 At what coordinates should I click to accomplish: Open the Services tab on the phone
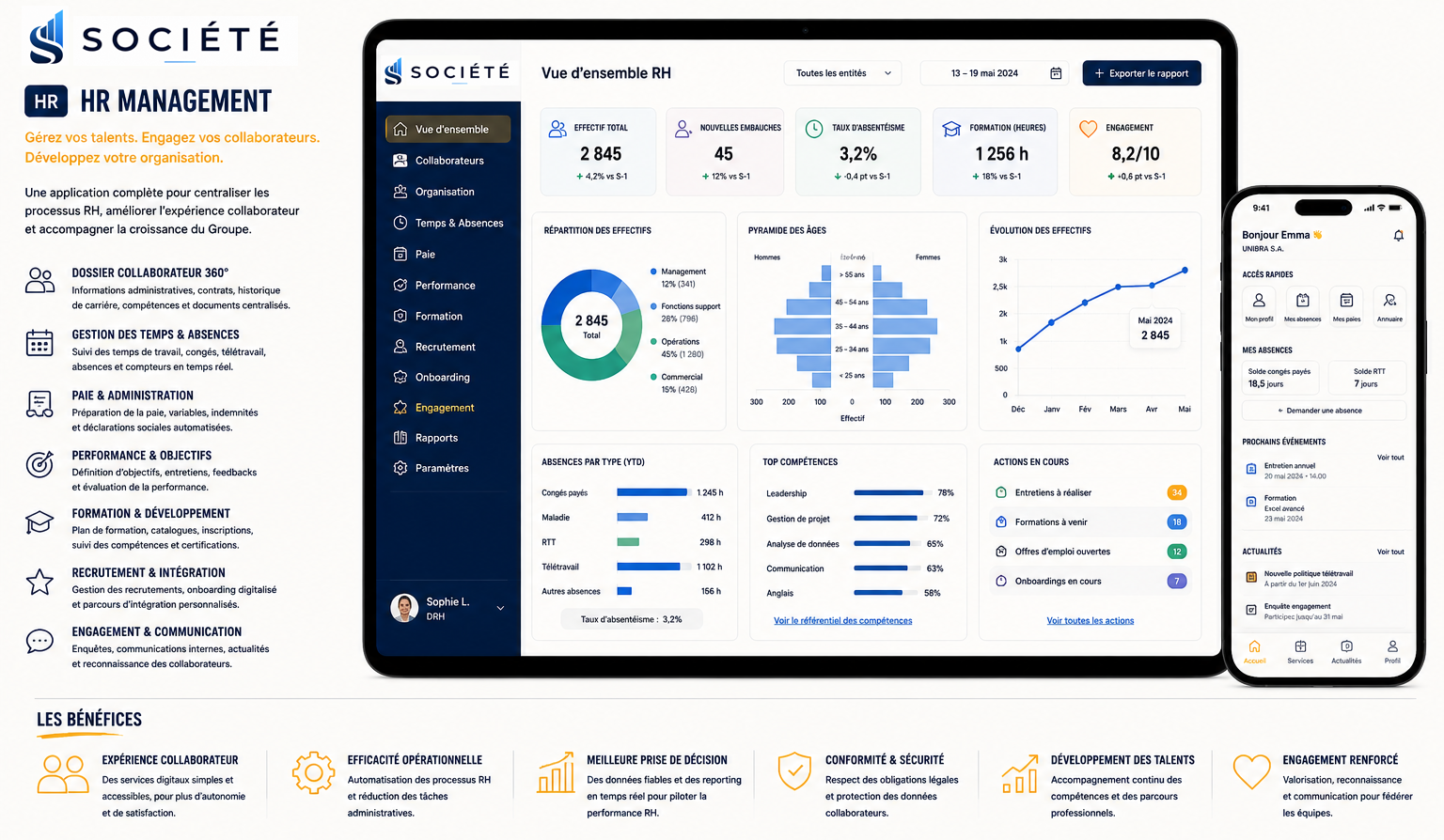[x=1300, y=651]
